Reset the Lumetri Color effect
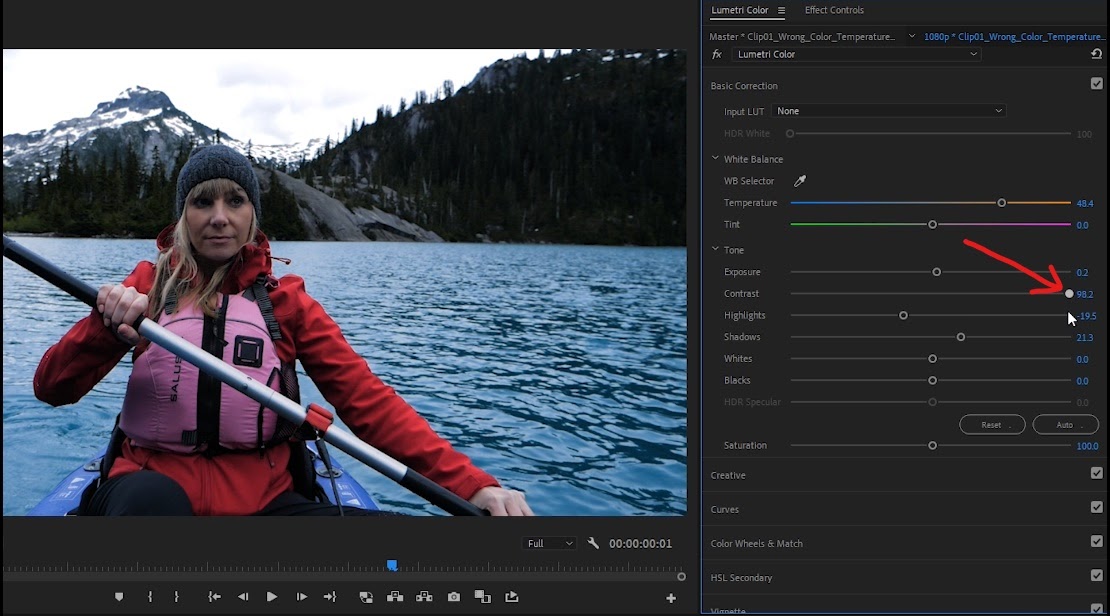 coord(1097,54)
